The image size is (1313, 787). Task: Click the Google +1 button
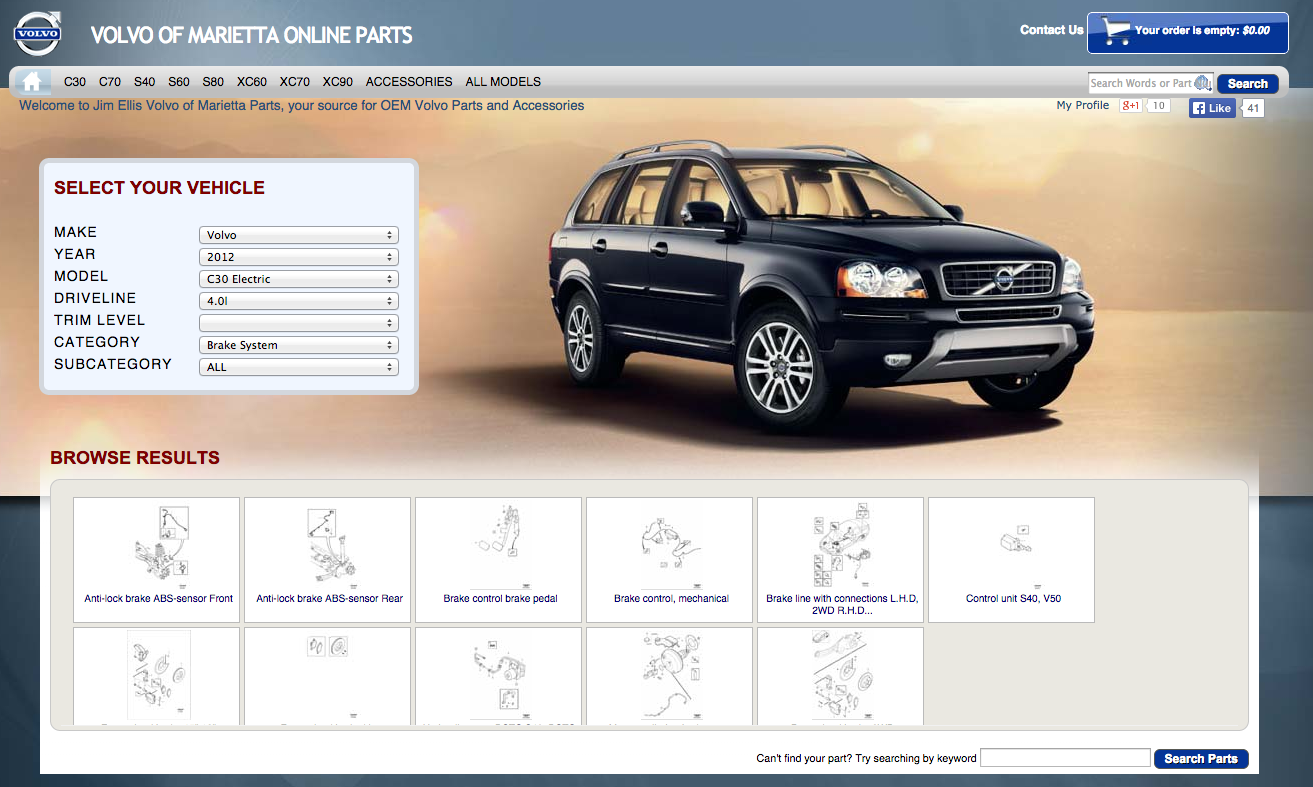tap(1131, 106)
